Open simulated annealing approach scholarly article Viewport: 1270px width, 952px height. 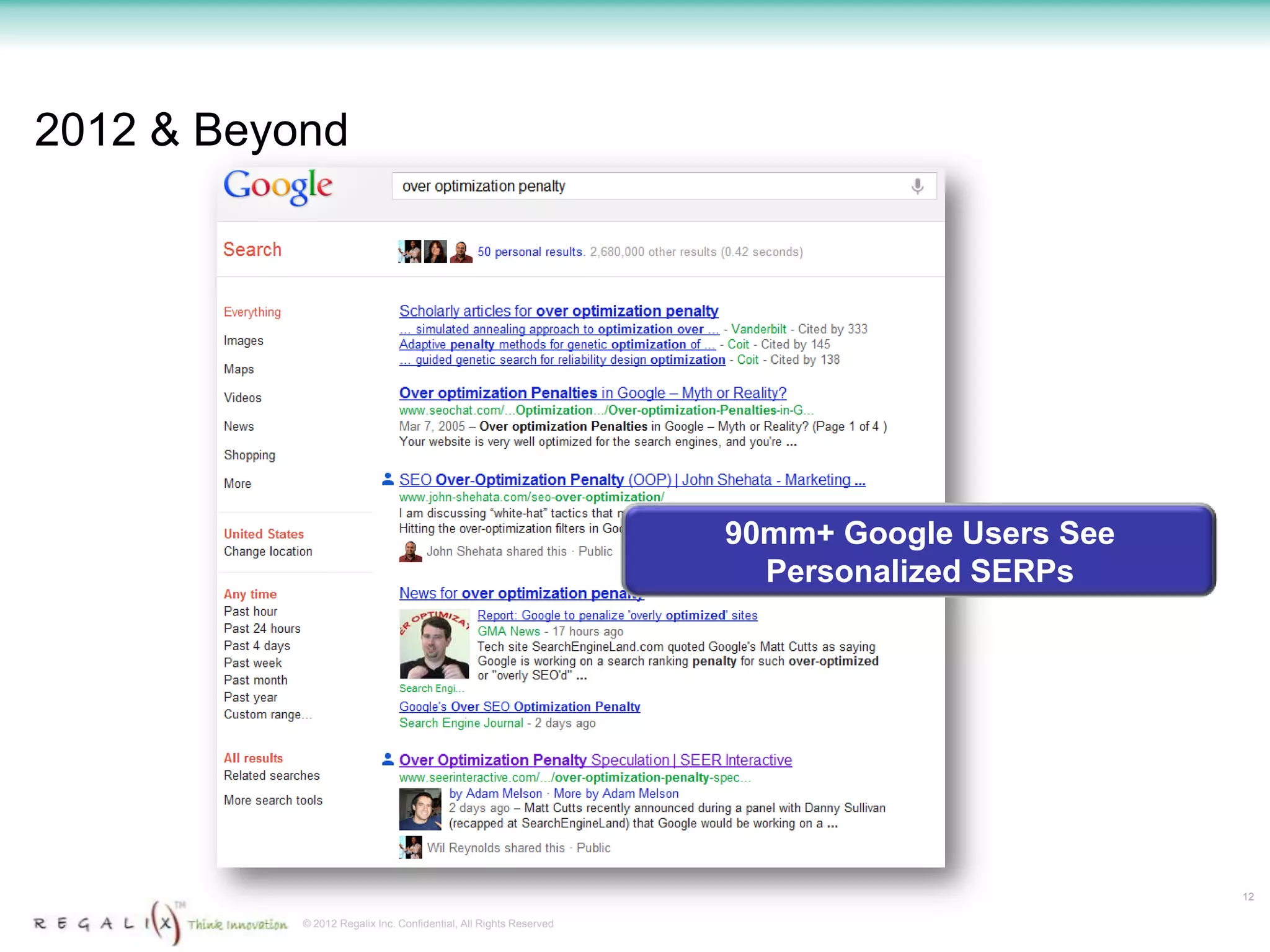[559, 329]
